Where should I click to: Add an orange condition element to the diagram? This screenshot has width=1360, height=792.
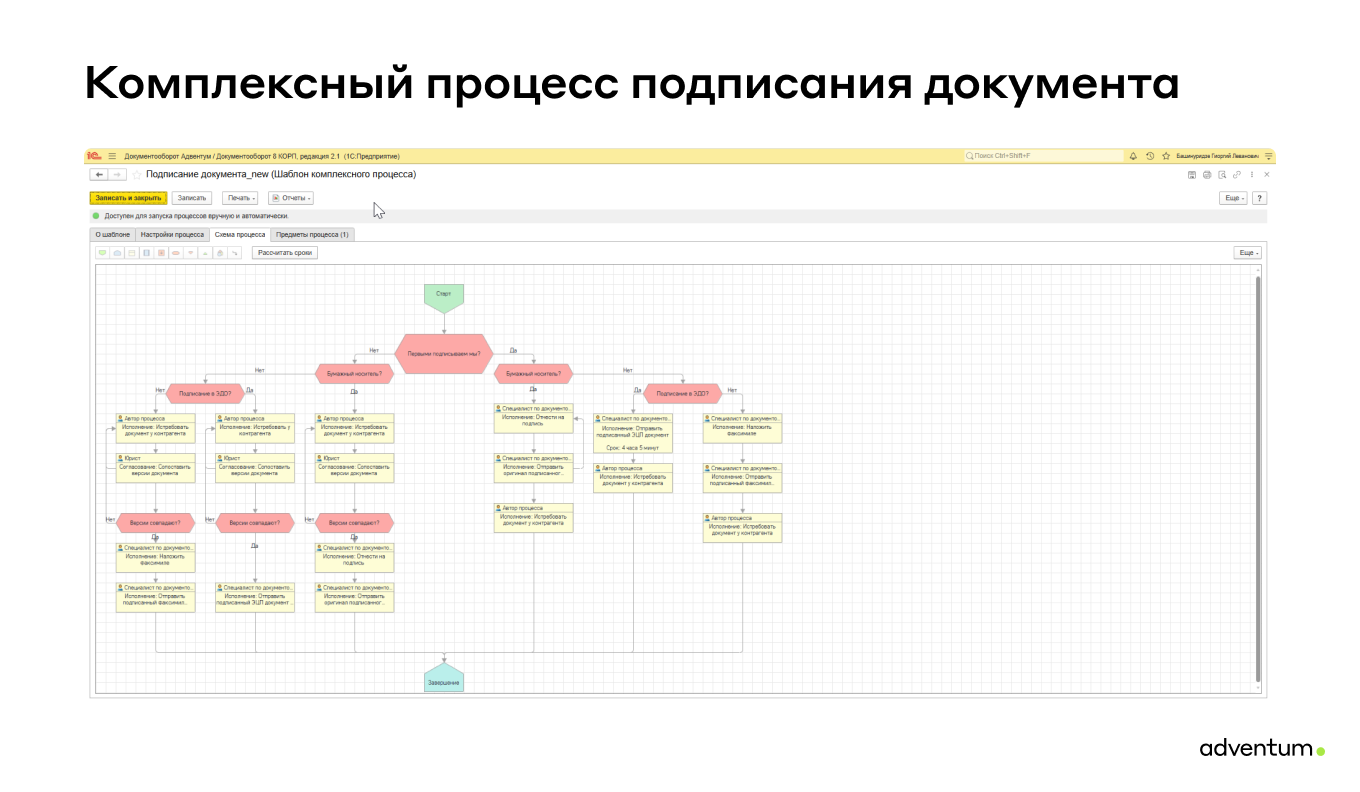[175, 253]
